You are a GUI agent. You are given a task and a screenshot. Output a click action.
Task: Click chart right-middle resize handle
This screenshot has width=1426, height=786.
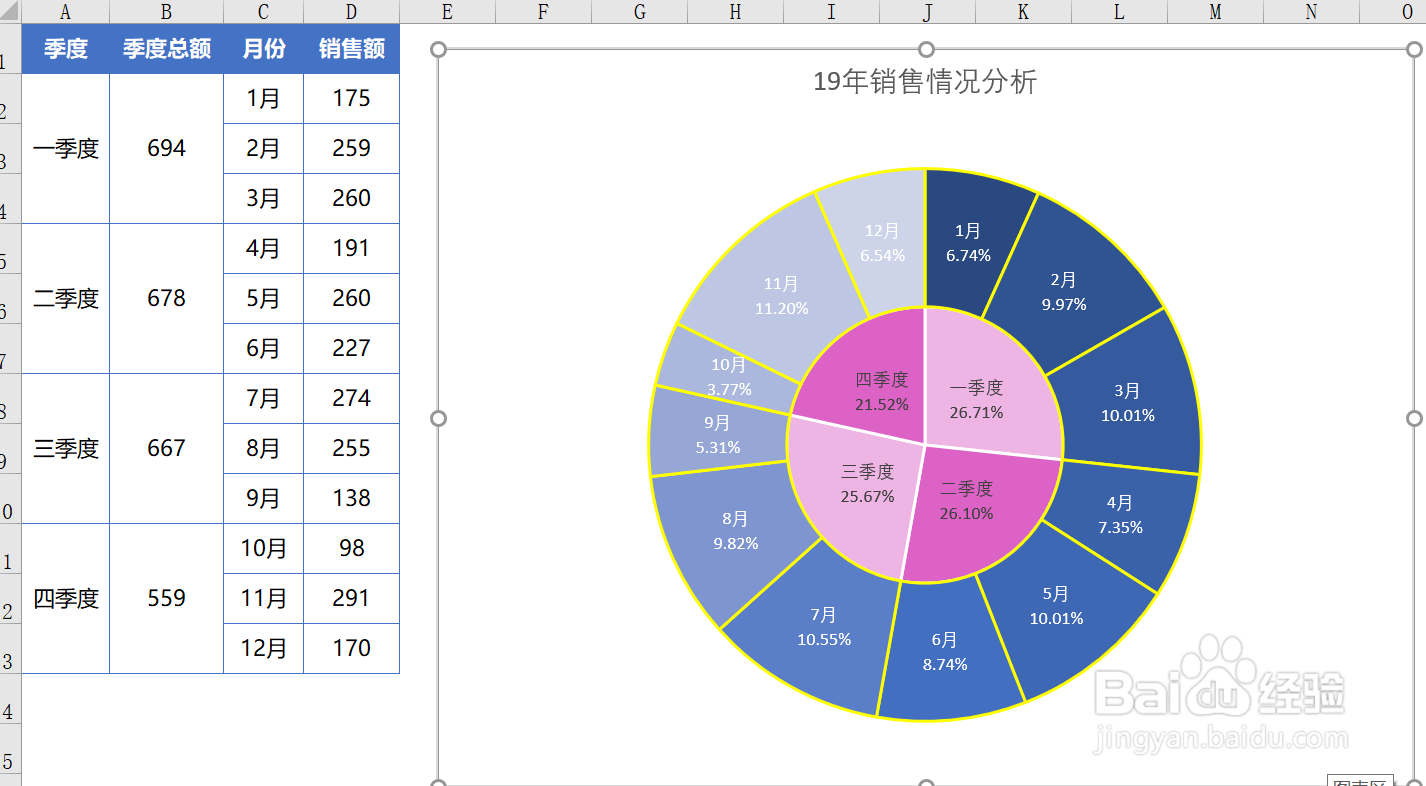1414,418
